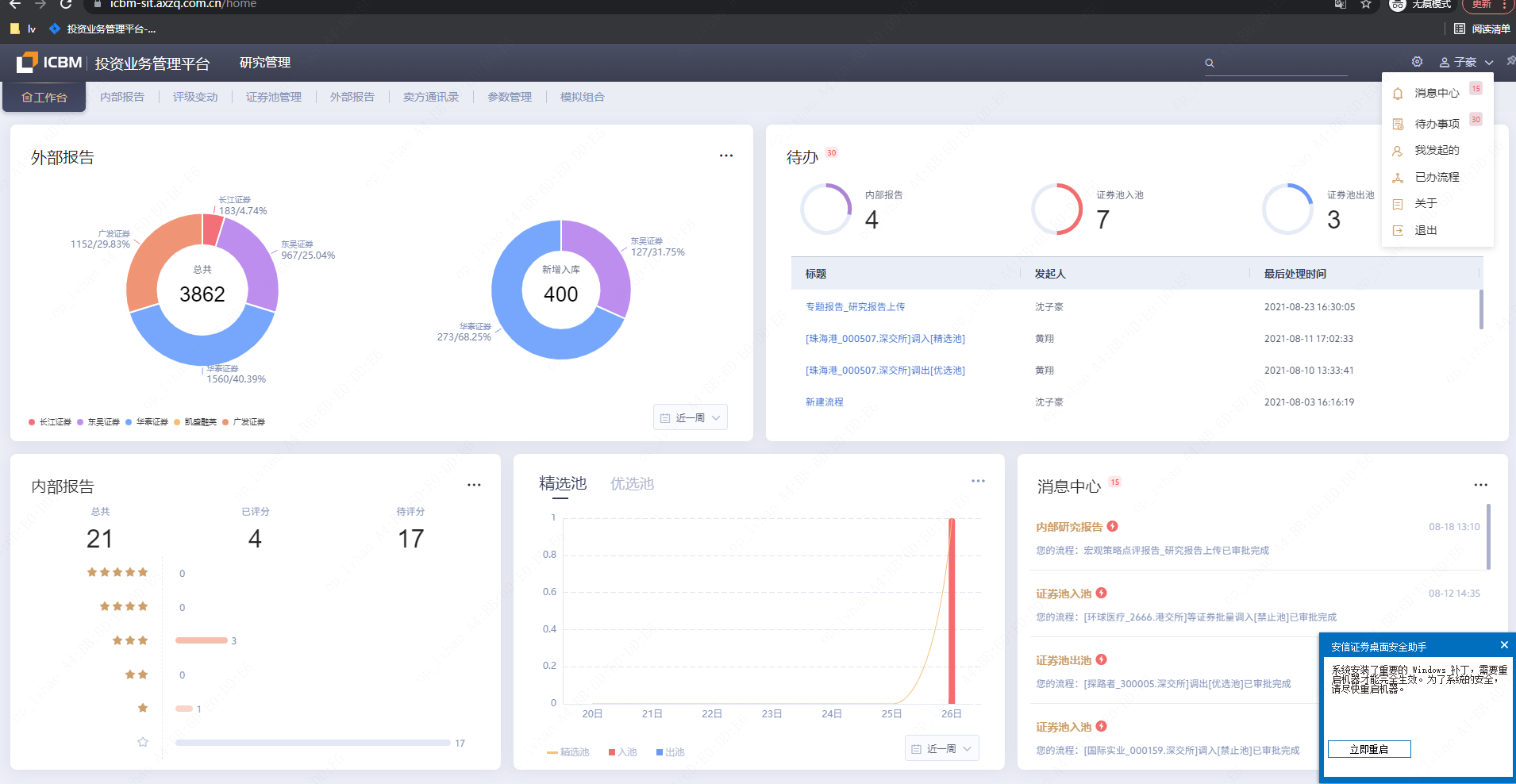The width and height of the screenshot is (1516, 784).
Task: Click browser bookmark 投资业务管理平台
Action: [x=102, y=29]
